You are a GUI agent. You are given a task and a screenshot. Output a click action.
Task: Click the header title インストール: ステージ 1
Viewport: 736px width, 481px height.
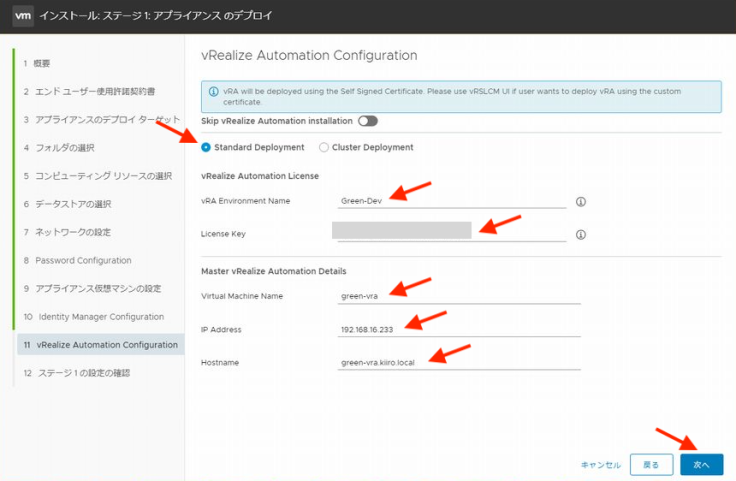156,15
